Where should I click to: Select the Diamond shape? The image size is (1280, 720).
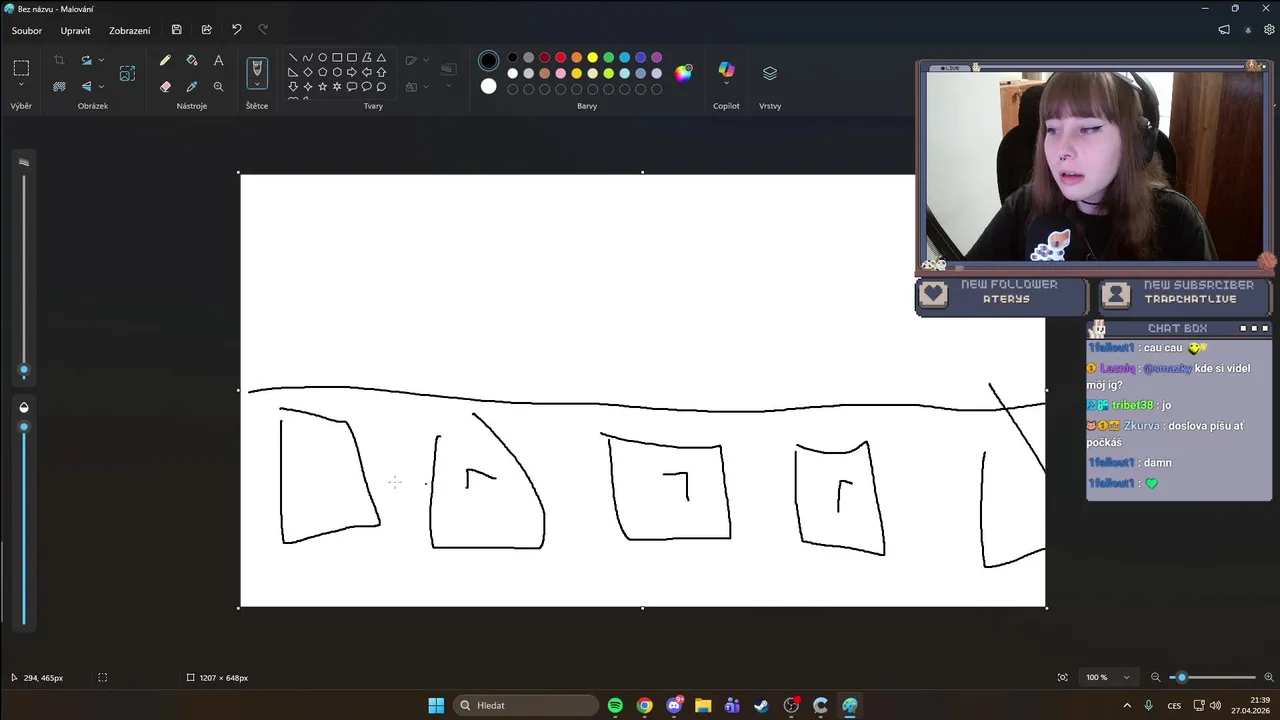tap(307, 72)
